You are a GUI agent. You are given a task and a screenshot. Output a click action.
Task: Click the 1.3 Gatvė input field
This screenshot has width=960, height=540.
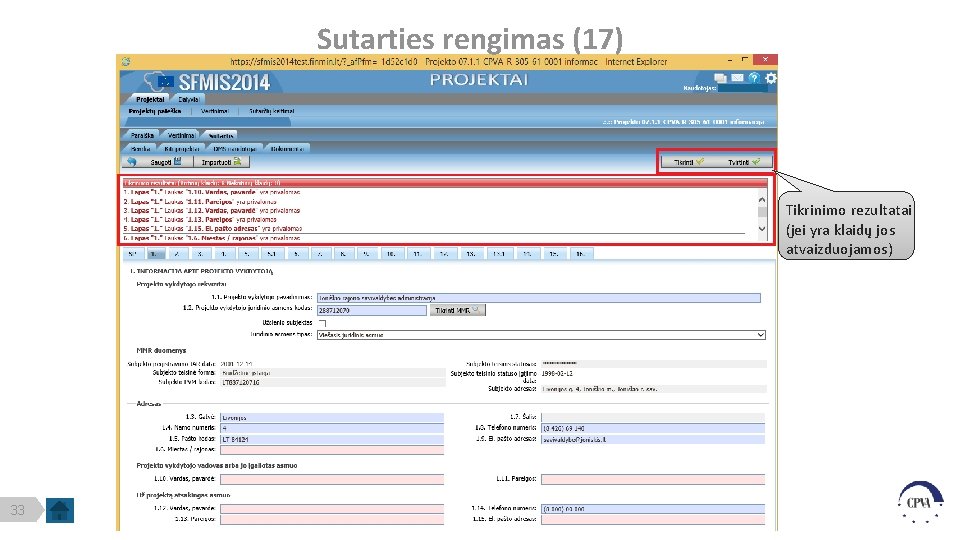332,418
